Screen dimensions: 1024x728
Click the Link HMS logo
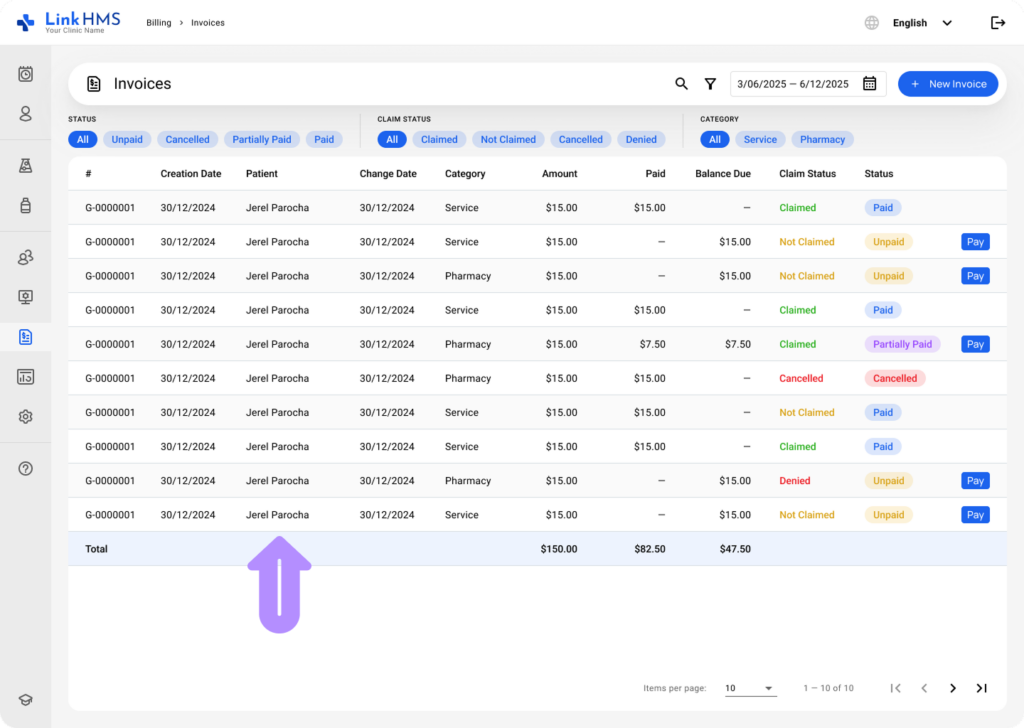pos(69,22)
